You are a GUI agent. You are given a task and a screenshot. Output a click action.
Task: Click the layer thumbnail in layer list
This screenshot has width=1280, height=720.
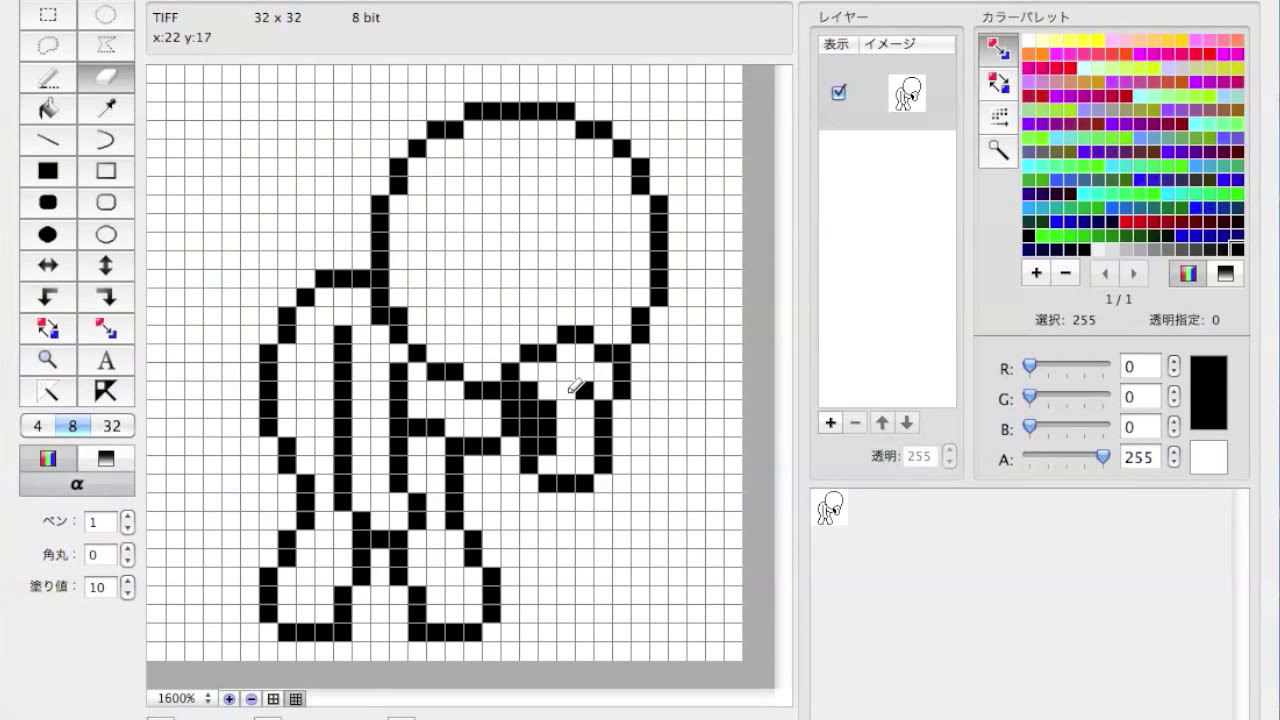[x=907, y=92]
